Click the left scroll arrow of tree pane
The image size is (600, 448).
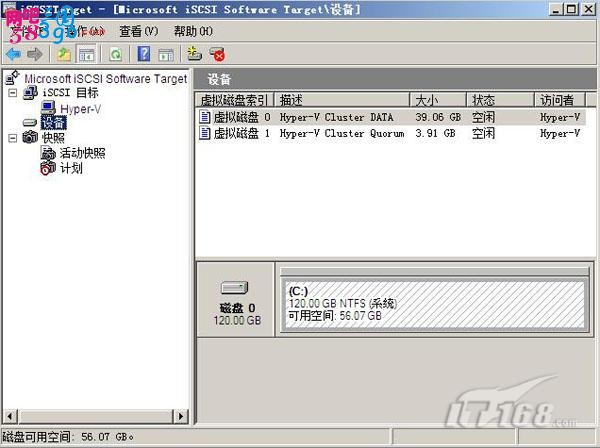[10, 416]
